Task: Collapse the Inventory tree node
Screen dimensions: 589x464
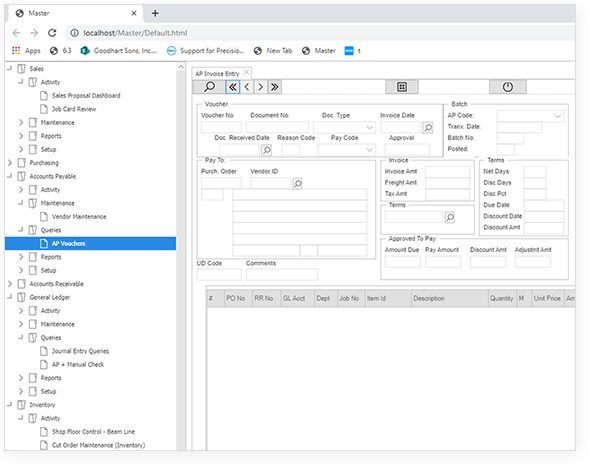Action: (10, 405)
